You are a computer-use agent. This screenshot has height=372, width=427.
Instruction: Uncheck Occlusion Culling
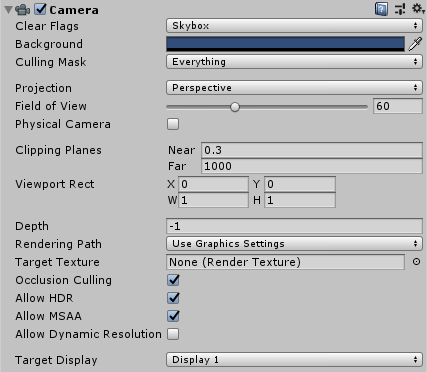[173, 280]
